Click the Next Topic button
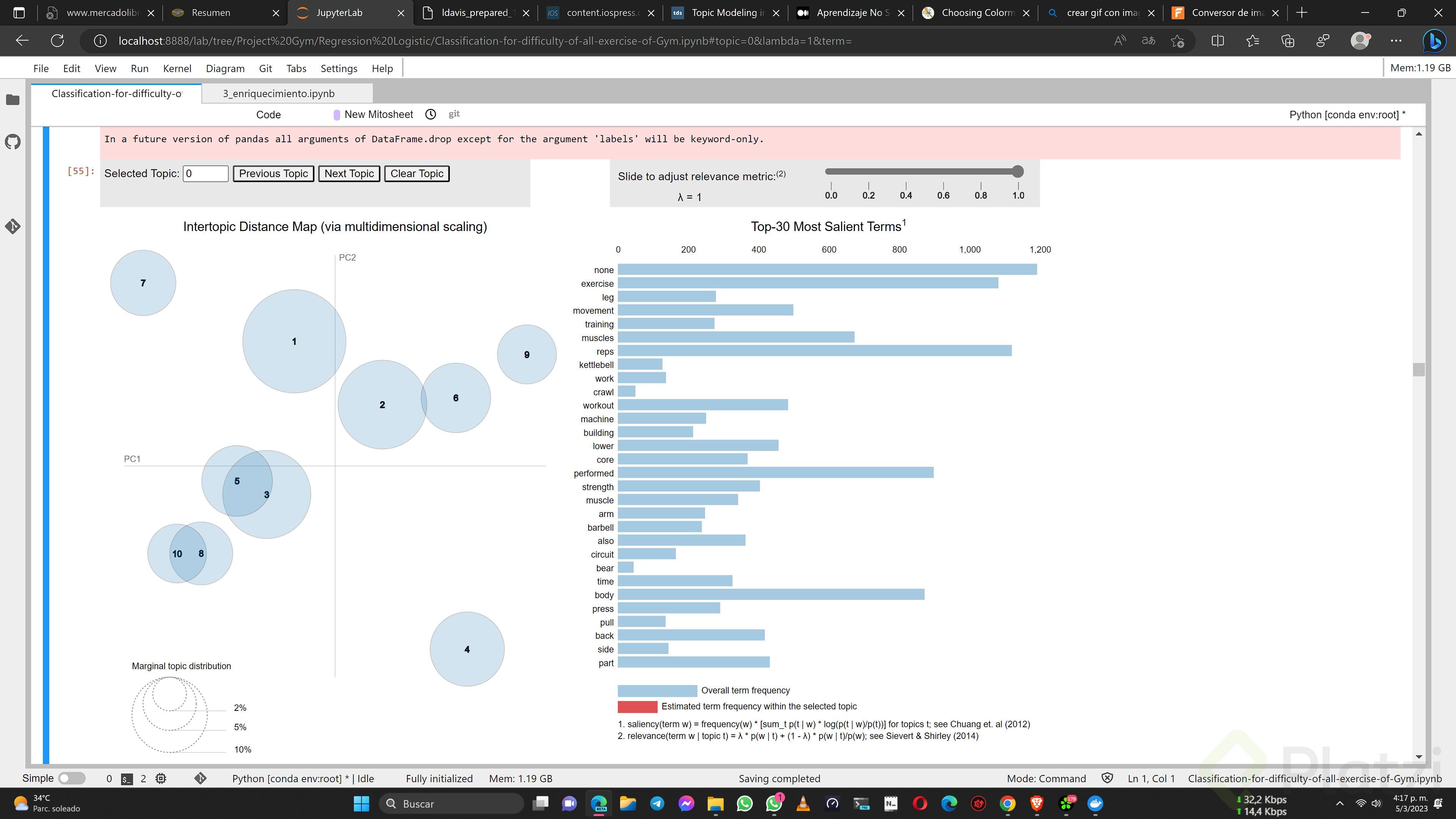The height and width of the screenshot is (819, 1456). tap(349, 173)
